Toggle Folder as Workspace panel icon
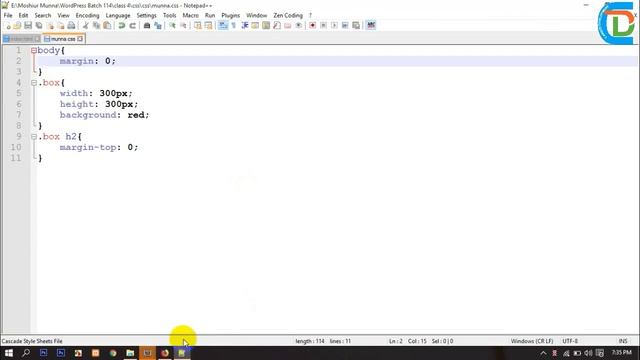This screenshot has height=360, width=640. click(288, 26)
